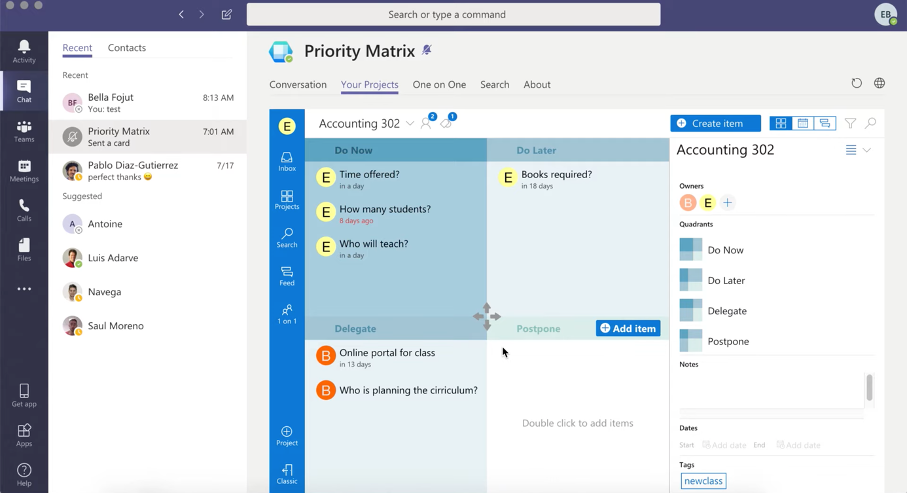Click the filter funnel icon
Screen dimensions: 908x494
click(x=850, y=123)
